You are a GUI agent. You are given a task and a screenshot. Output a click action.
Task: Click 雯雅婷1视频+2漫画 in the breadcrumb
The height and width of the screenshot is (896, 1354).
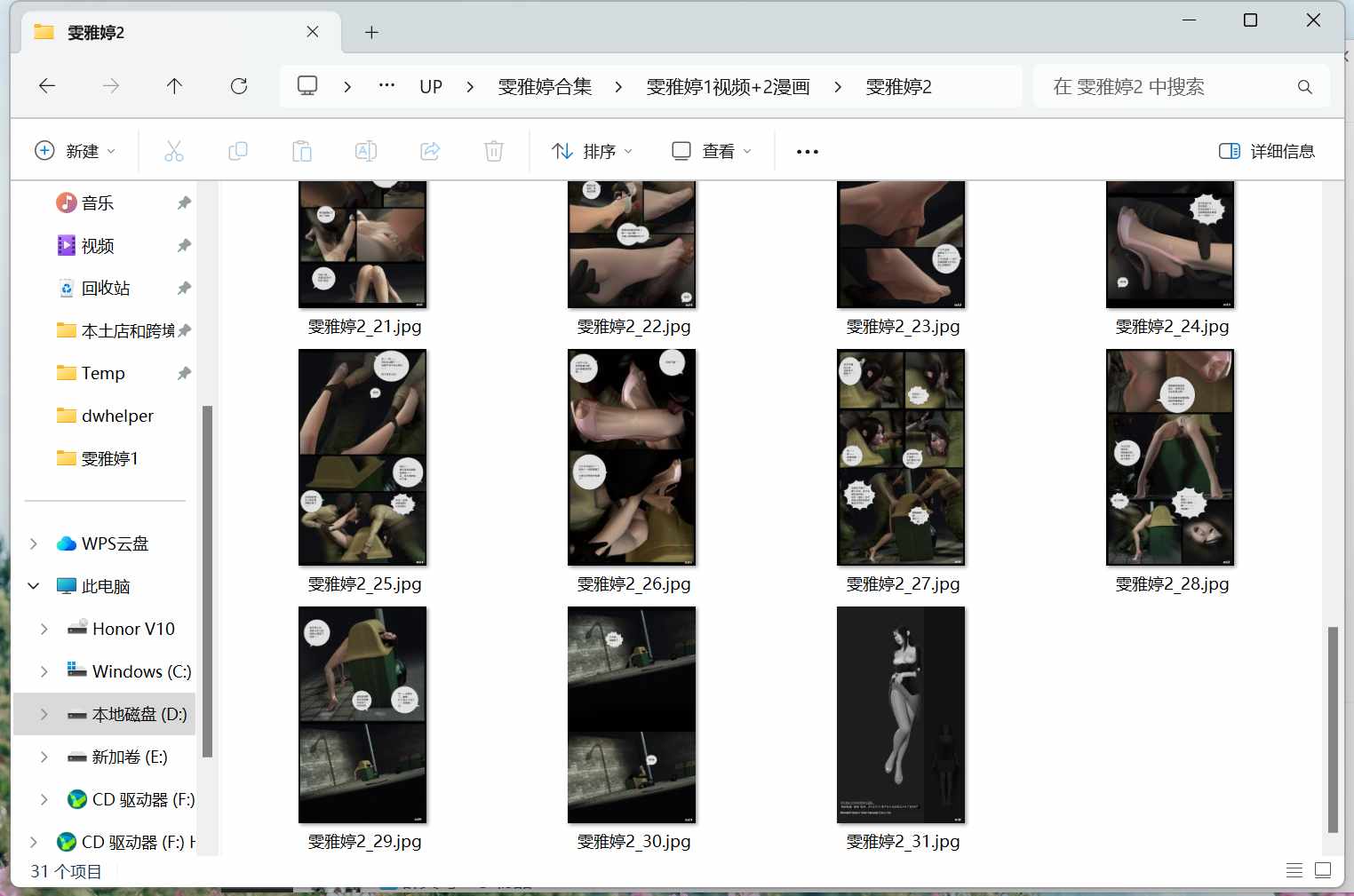click(x=729, y=87)
